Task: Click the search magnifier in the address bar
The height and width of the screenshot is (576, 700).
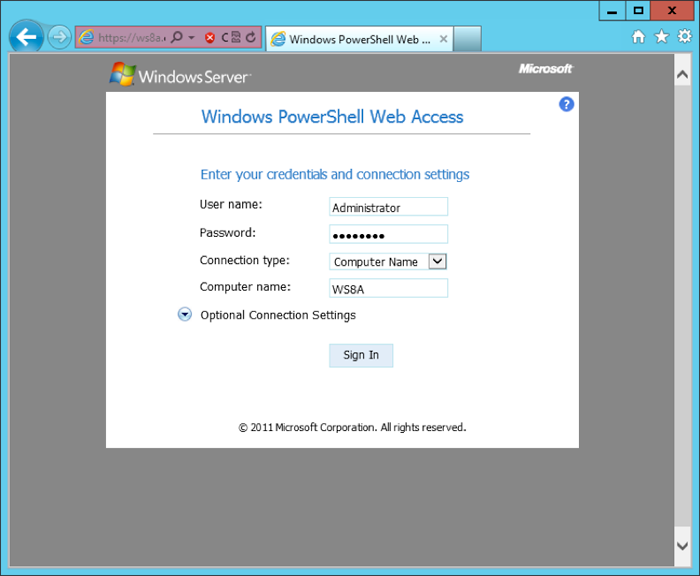Action: 177,37
